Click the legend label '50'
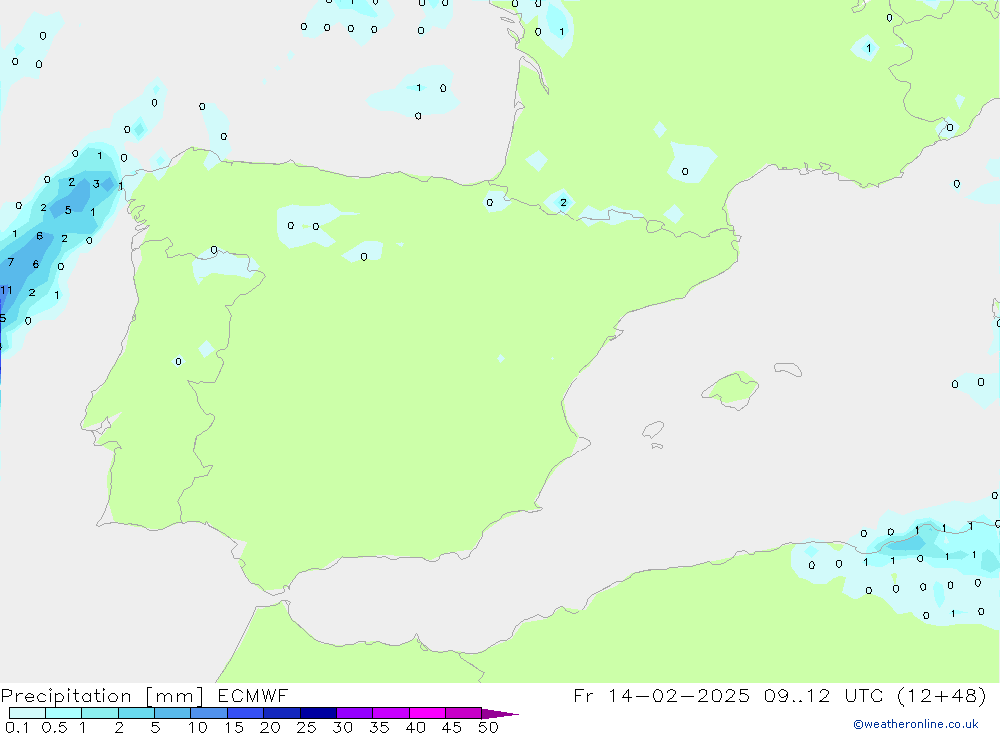 pos(489,727)
